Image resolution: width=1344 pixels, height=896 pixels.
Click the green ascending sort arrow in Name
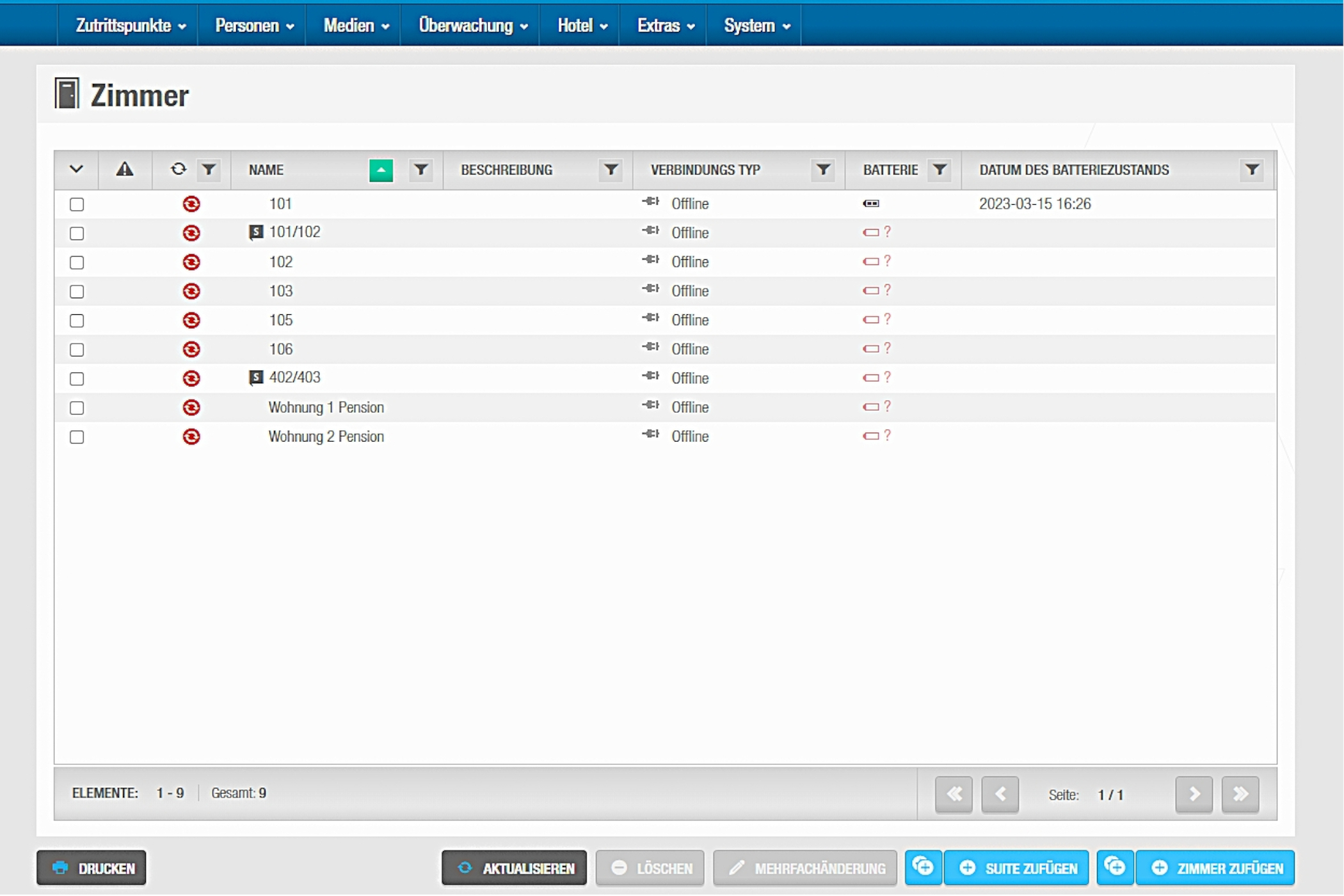[381, 170]
